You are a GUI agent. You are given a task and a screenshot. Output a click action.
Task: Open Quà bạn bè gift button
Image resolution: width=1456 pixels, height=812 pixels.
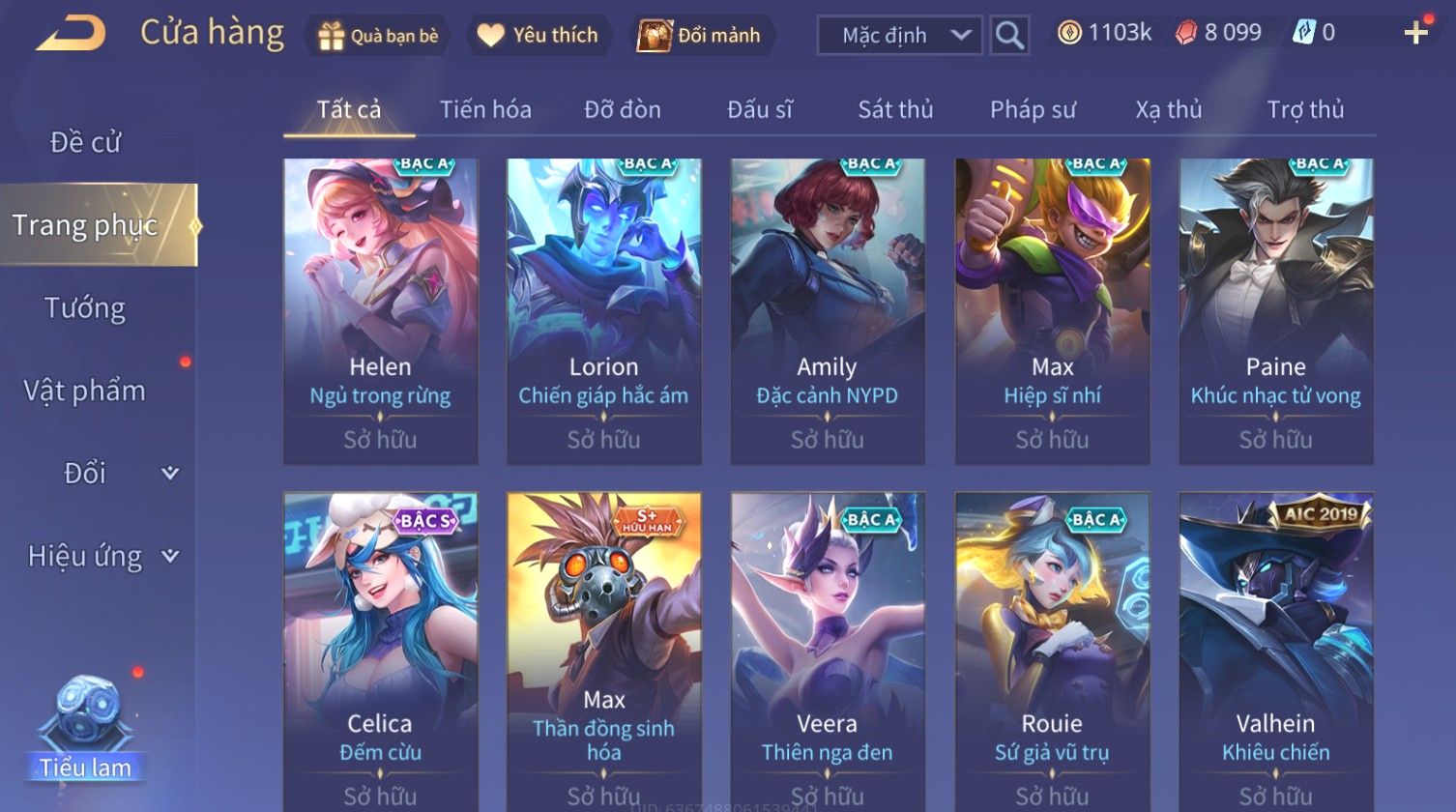click(x=379, y=36)
